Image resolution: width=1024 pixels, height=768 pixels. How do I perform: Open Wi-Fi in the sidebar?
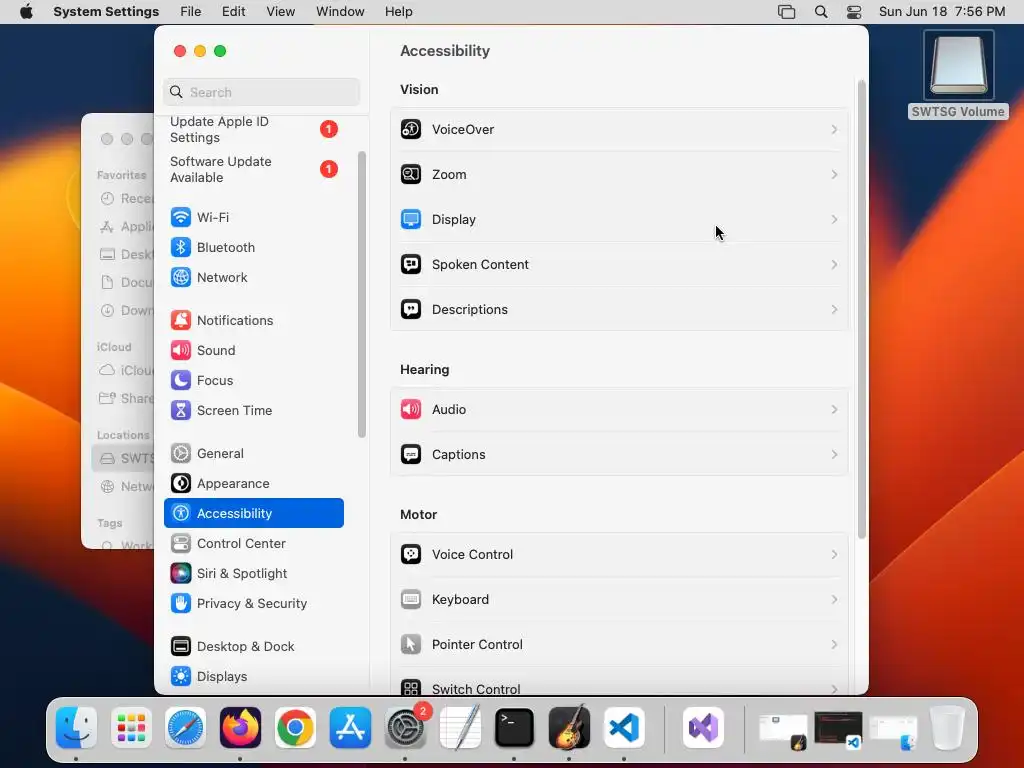(254, 217)
